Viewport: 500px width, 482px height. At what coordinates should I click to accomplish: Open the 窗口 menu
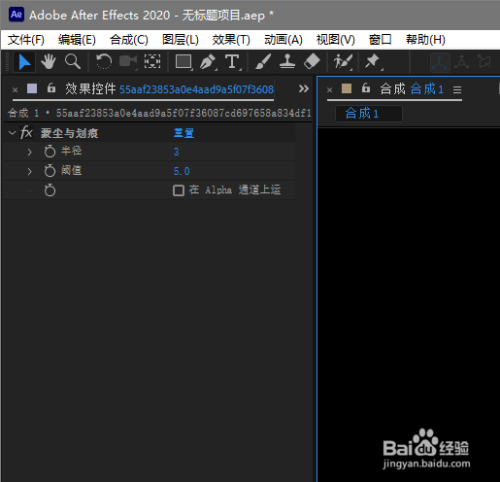click(x=380, y=40)
